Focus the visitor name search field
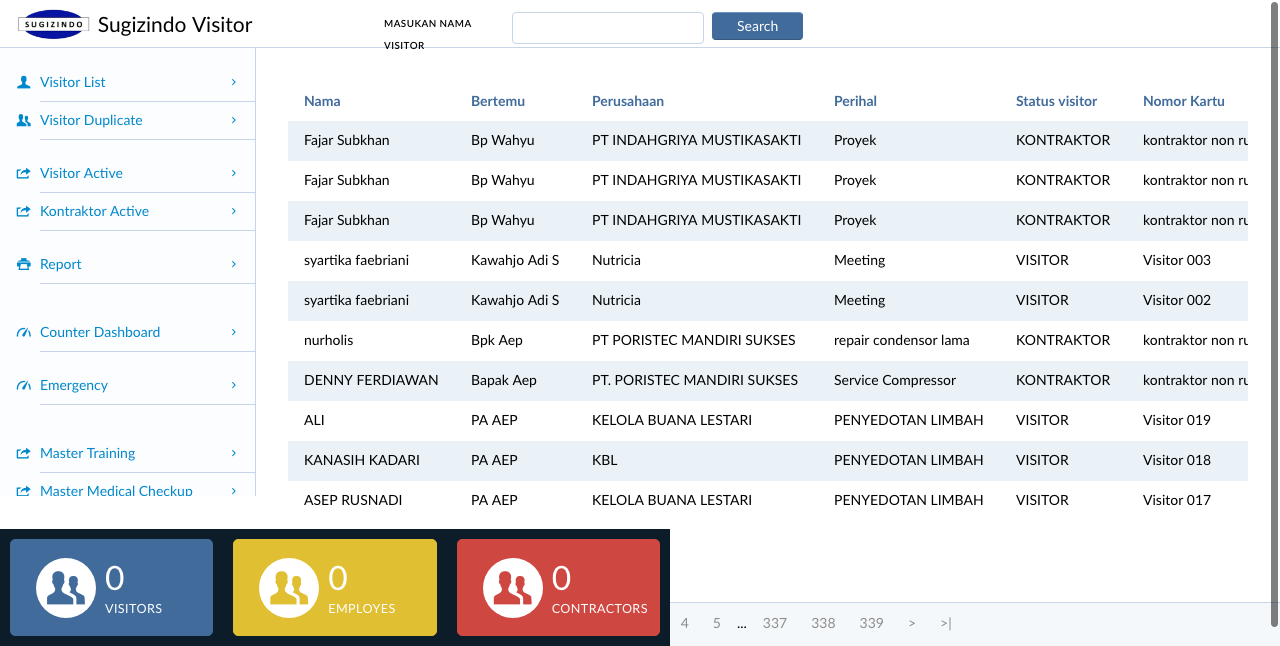The height and width of the screenshot is (646, 1280). pos(608,28)
